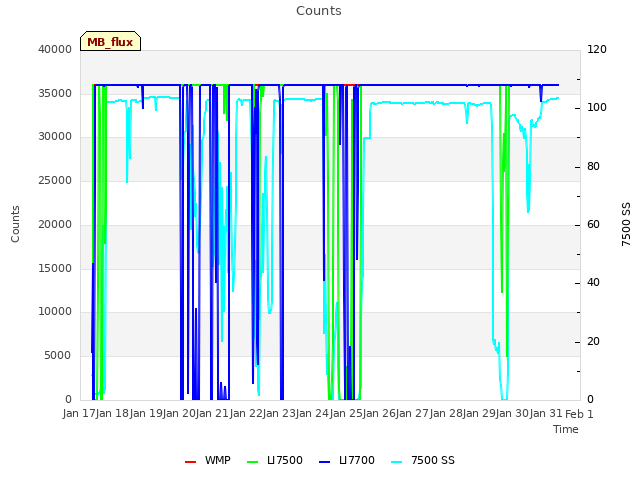
Task: Click the 20 tick on right axis
Action: [x=593, y=341]
